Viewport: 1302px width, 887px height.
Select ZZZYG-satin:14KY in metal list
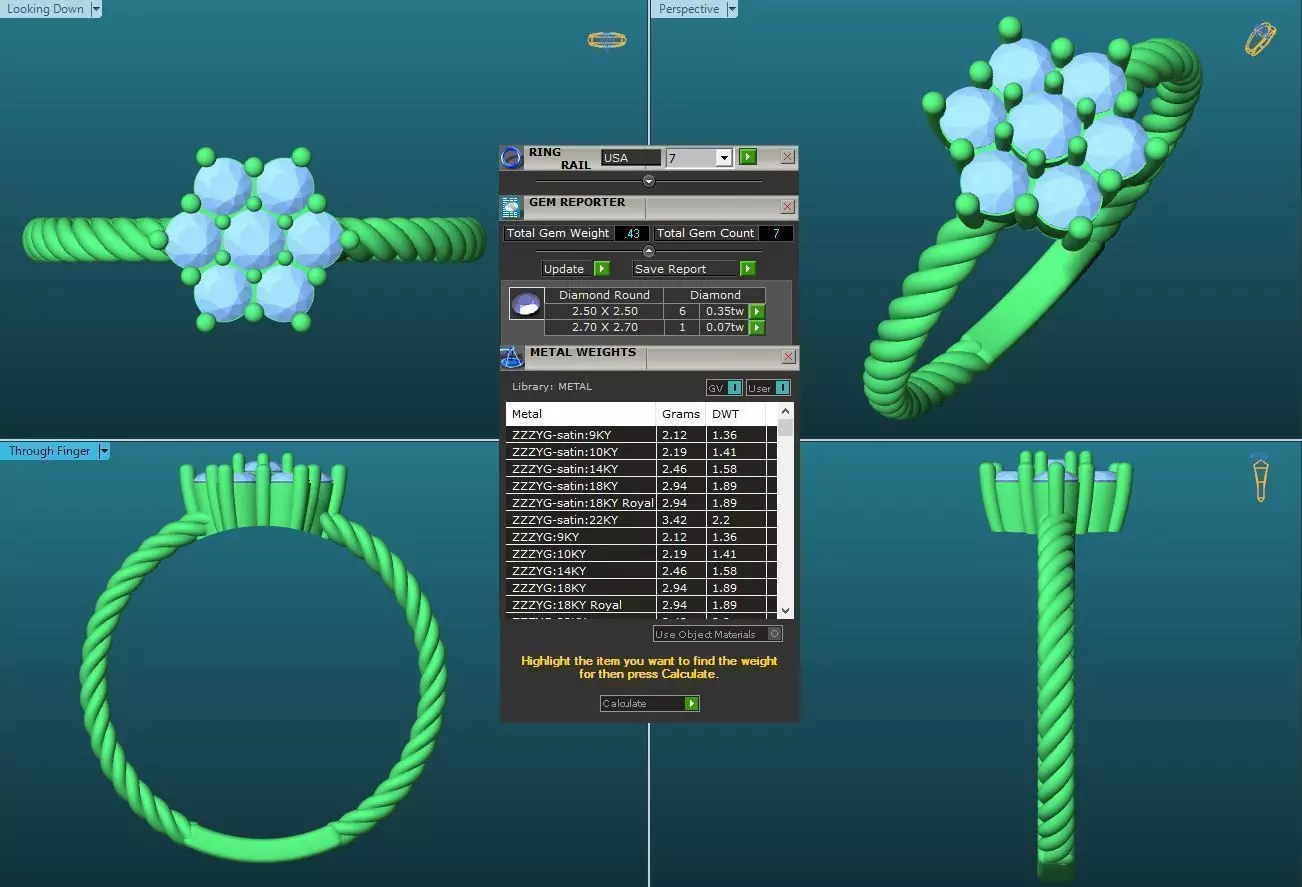coord(640,469)
